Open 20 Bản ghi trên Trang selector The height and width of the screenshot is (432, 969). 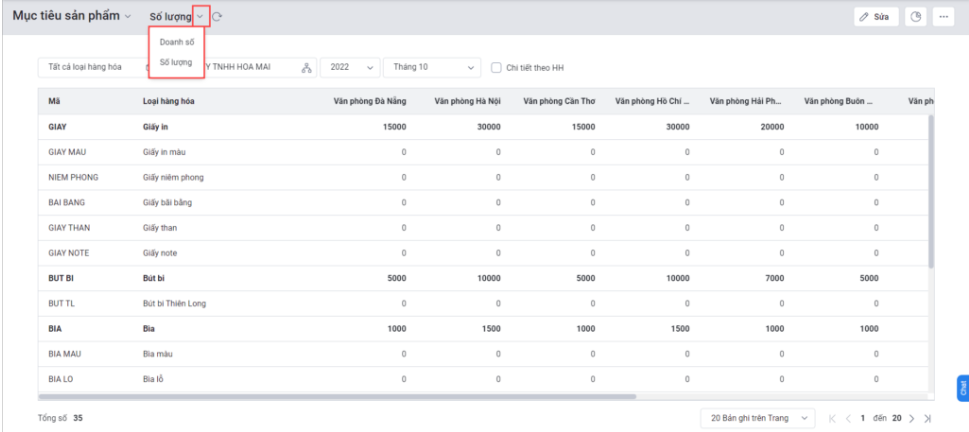758,418
